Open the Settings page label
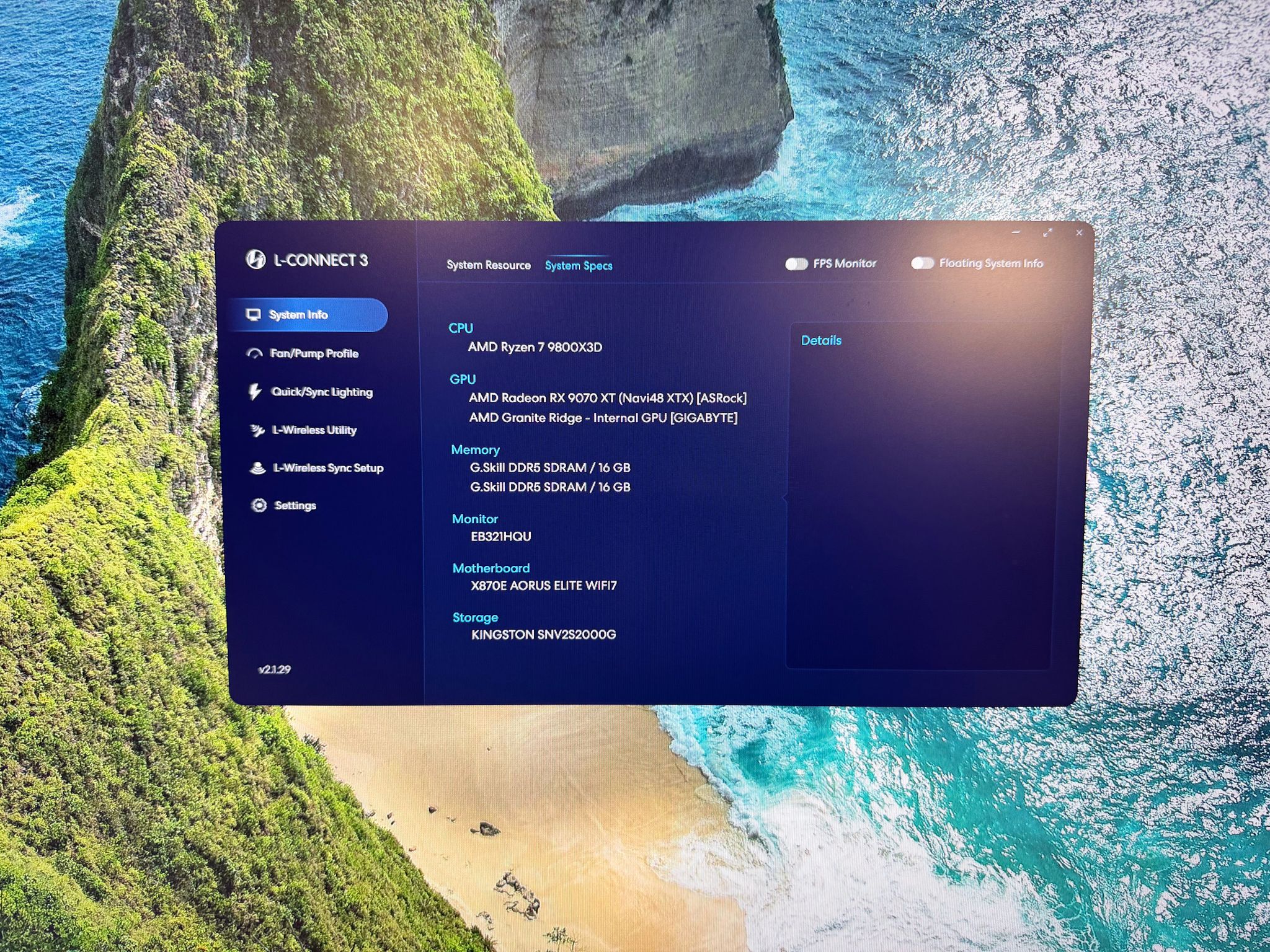The height and width of the screenshot is (952, 1270). click(295, 506)
